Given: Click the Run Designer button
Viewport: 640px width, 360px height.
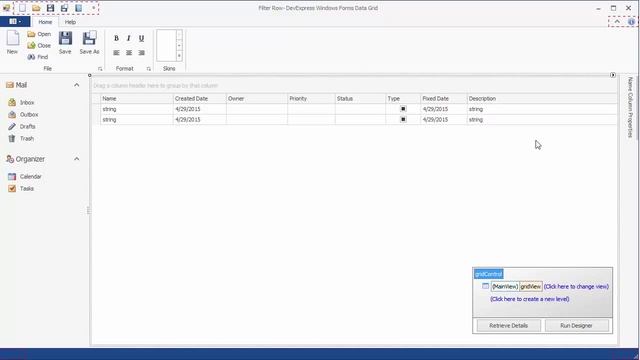Looking at the screenshot, I should [576, 325].
